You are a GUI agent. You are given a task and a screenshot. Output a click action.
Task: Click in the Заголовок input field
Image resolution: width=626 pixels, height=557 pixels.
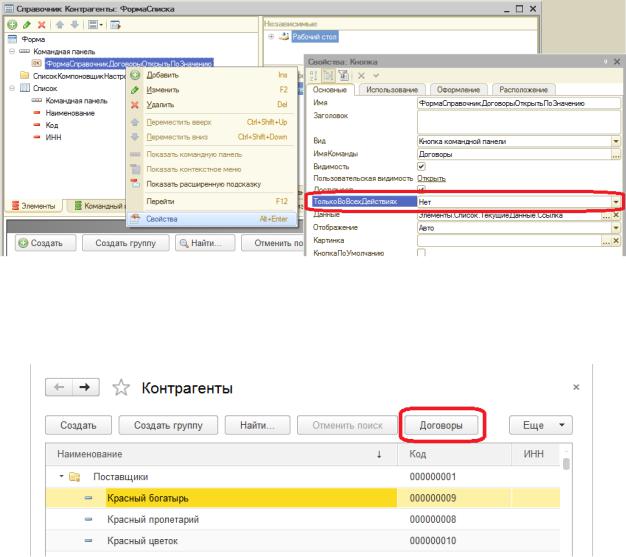point(519,122)
